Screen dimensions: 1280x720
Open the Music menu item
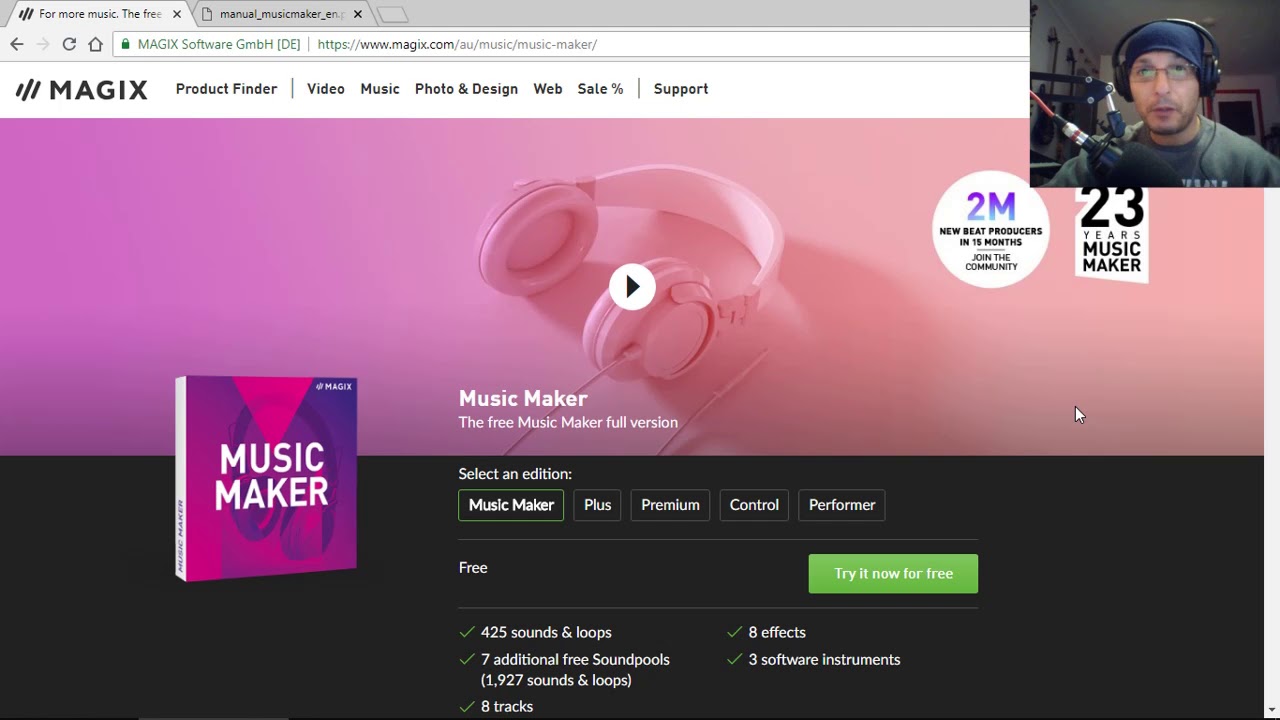380,89
